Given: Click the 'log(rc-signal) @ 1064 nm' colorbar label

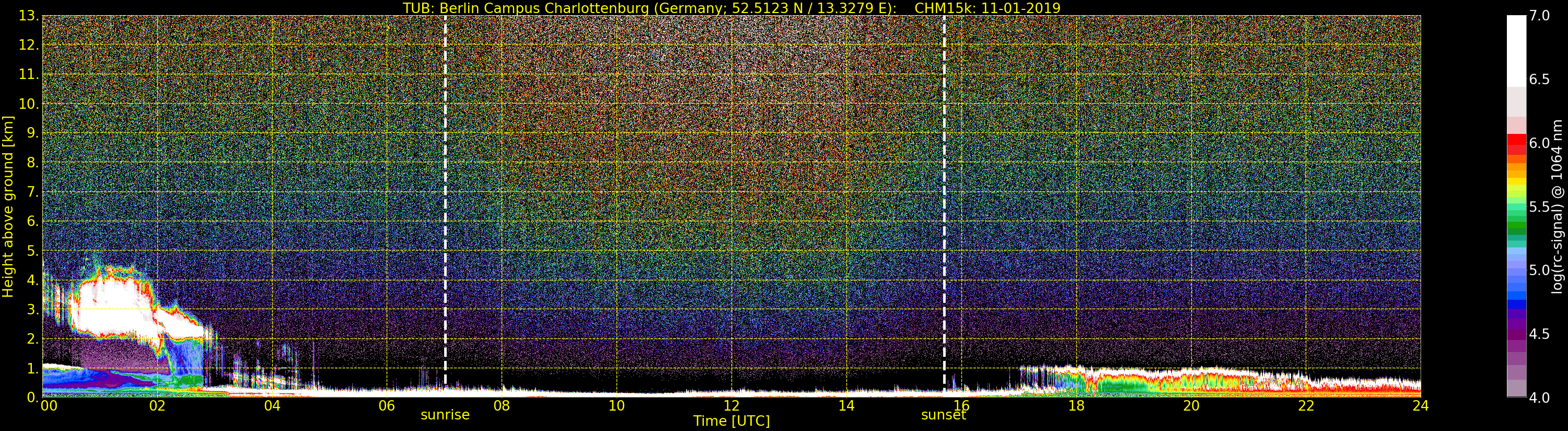Looking at the screenshot, I should (x=1557, y=206).
